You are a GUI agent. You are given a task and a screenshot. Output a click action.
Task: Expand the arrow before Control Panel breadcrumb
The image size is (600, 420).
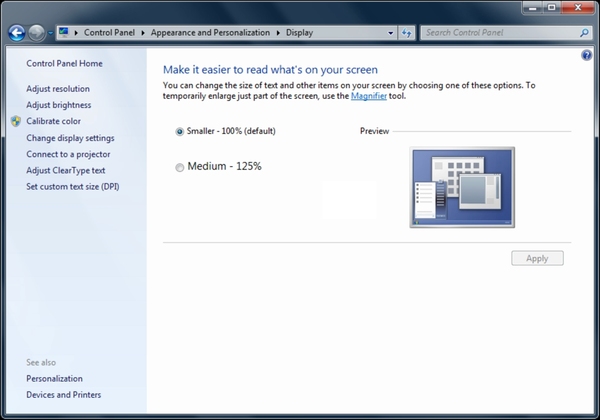click(x=76, y=33)
